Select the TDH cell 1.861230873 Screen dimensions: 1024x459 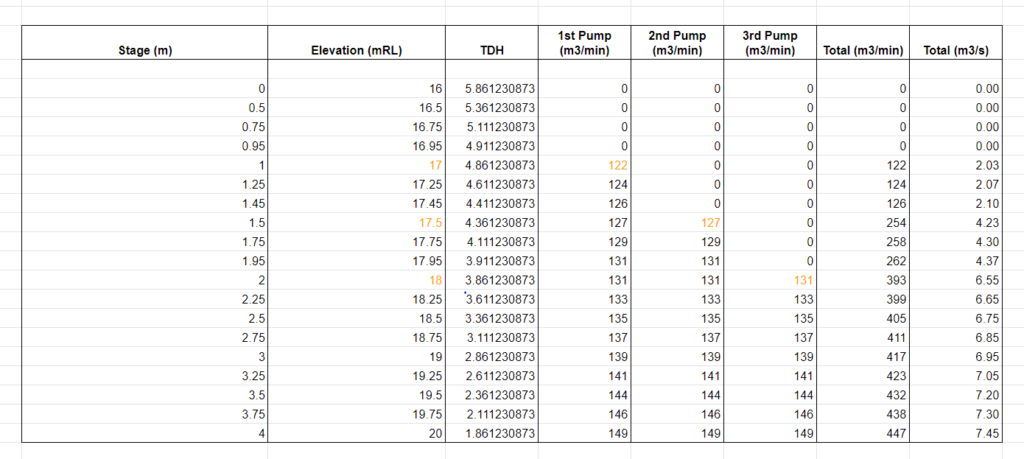[492, 433]
